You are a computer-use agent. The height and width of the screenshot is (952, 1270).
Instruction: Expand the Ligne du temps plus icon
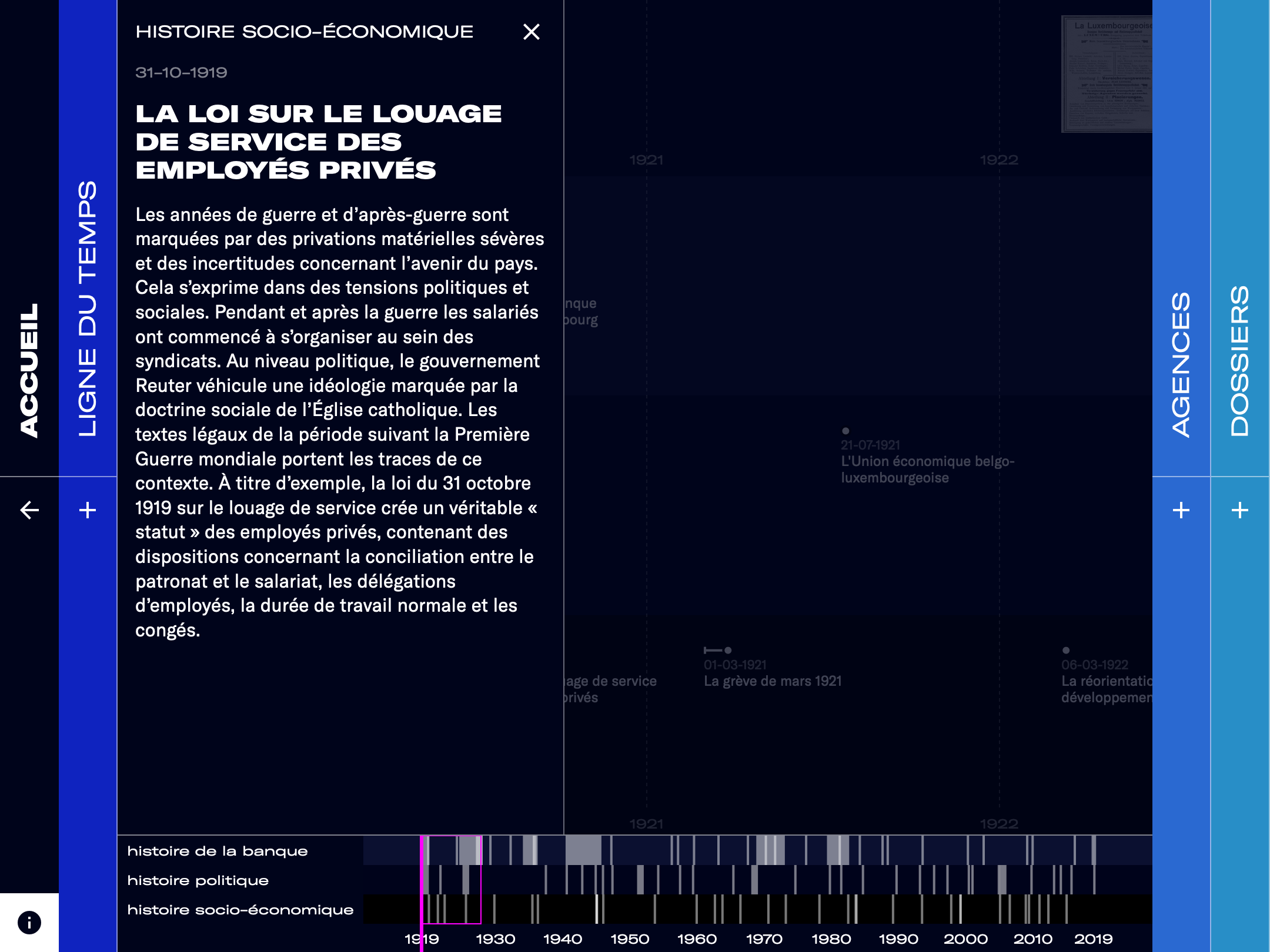tap(88, 509)
